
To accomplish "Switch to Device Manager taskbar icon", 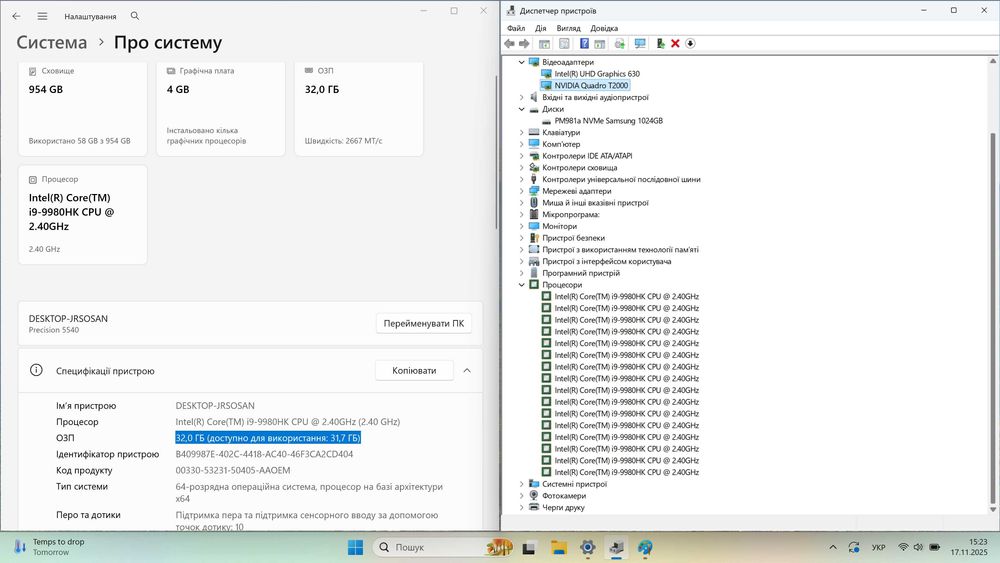I will [616, 548].
